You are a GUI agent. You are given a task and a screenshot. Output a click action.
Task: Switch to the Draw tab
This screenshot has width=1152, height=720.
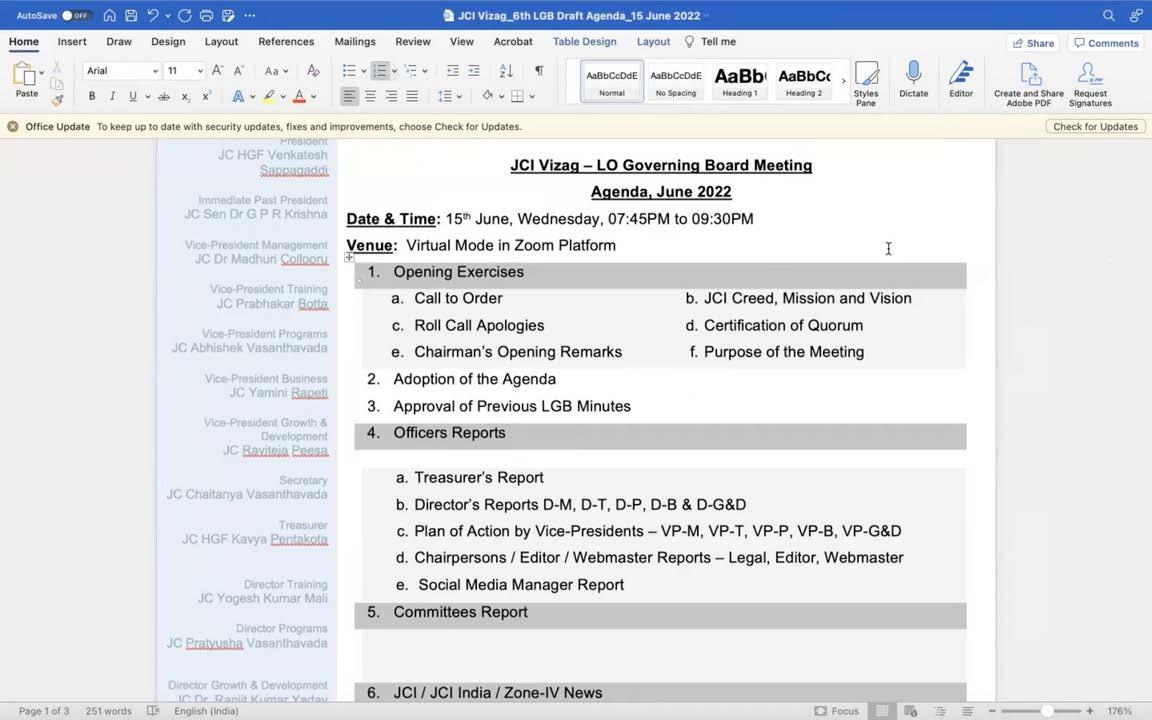click(119, 42)
